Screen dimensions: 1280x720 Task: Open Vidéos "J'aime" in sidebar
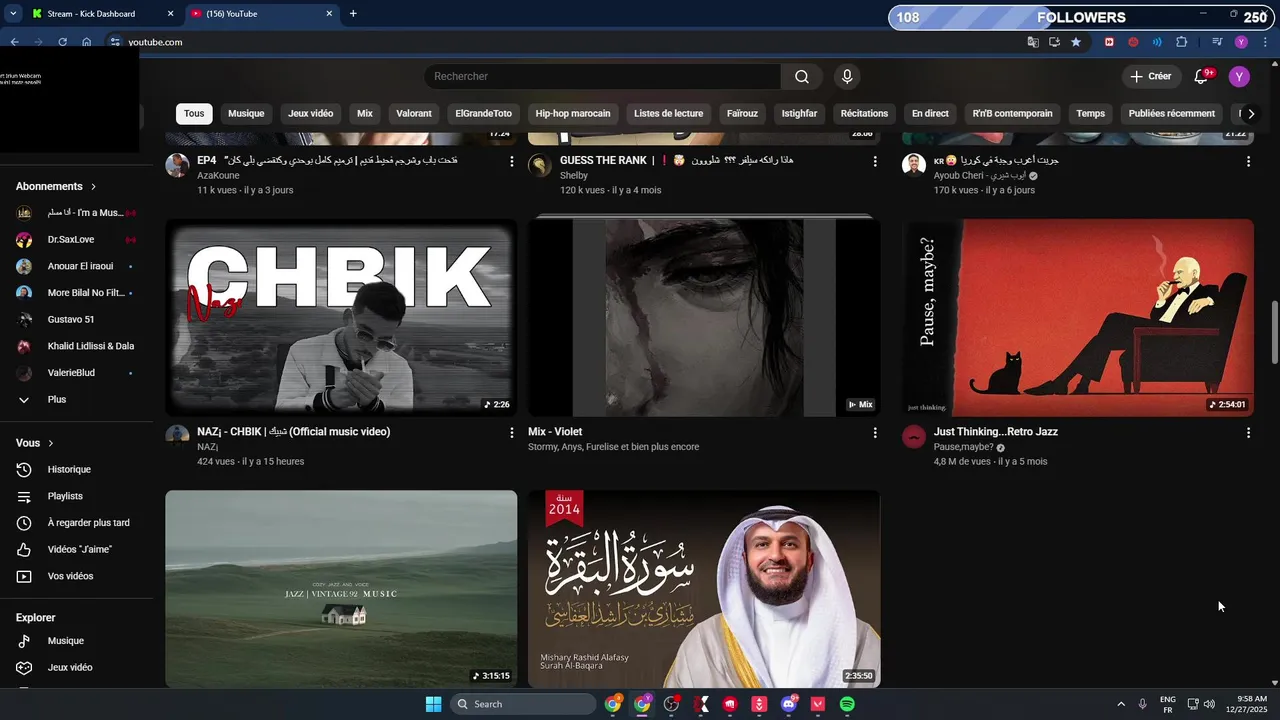79,550
